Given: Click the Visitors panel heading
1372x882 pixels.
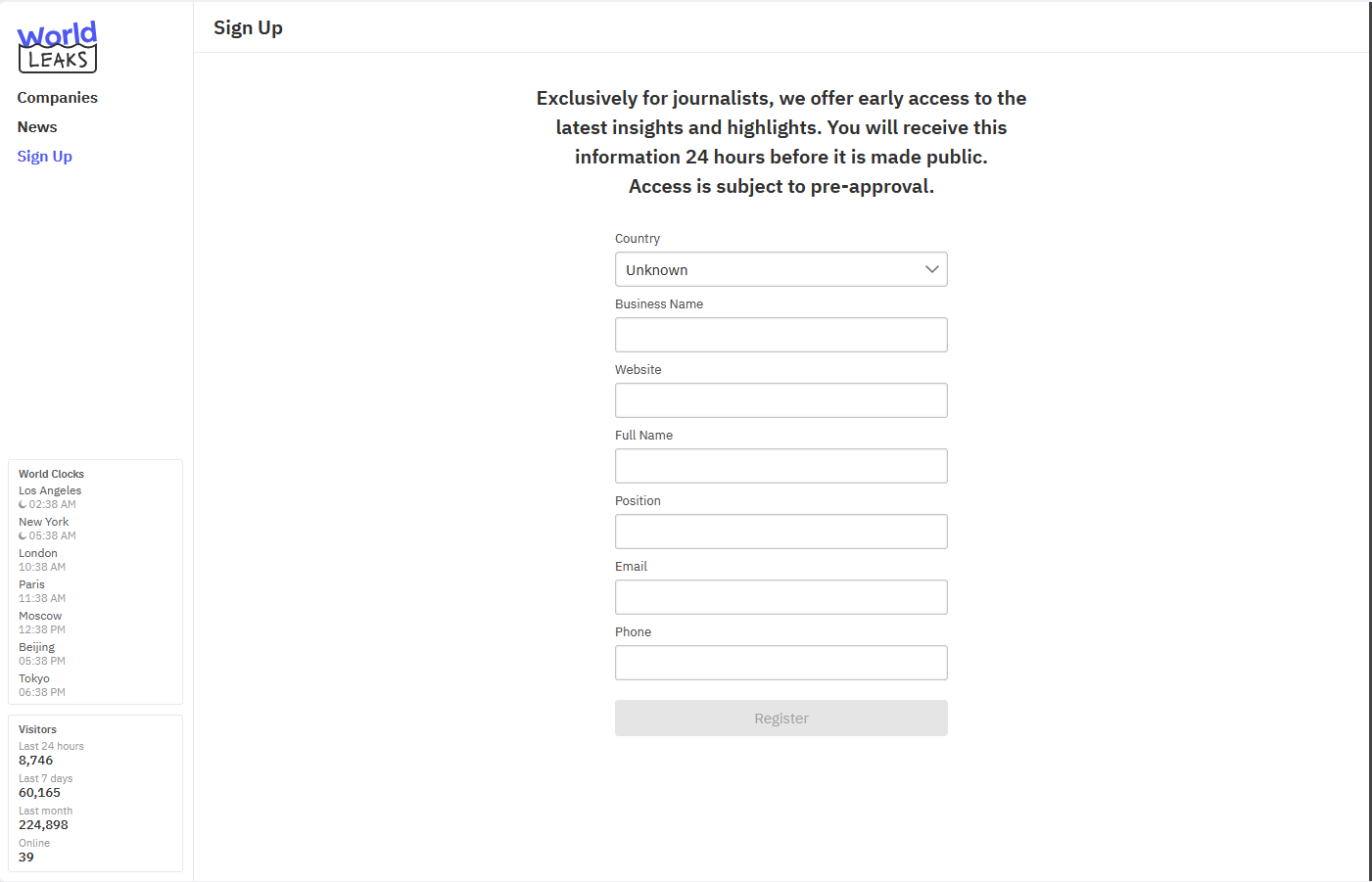Looking at the screenshot, I should [x=37, y=729].
